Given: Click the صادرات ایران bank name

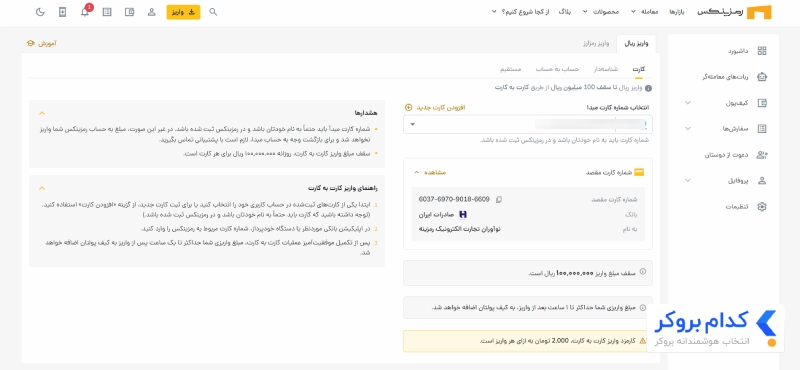Looking at the screenshot, I should (437, 214).
